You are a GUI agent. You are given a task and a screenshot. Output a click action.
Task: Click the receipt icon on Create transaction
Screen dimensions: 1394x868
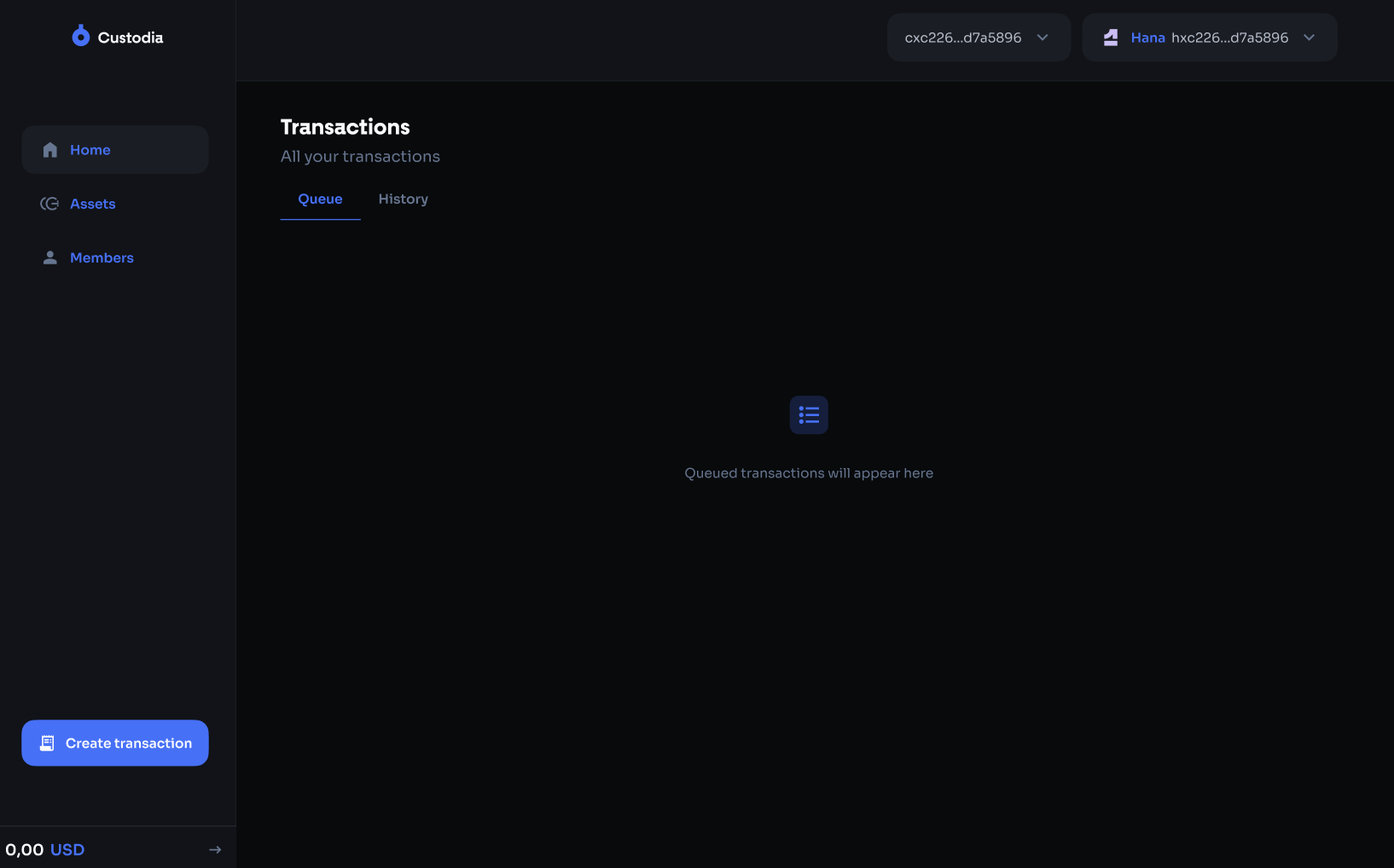(x=48, y=744)
